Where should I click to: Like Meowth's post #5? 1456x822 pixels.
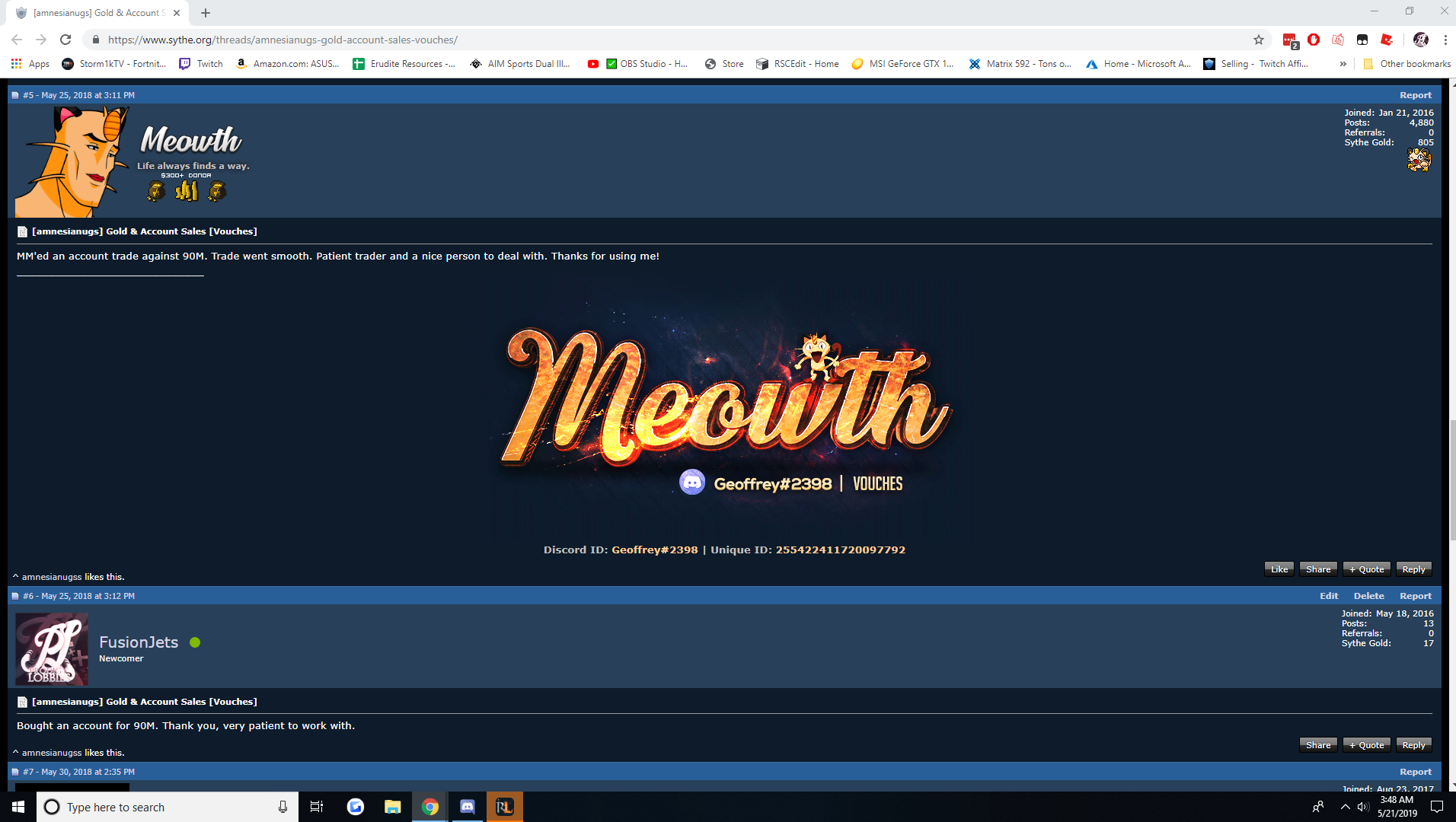pos(1279,569)
